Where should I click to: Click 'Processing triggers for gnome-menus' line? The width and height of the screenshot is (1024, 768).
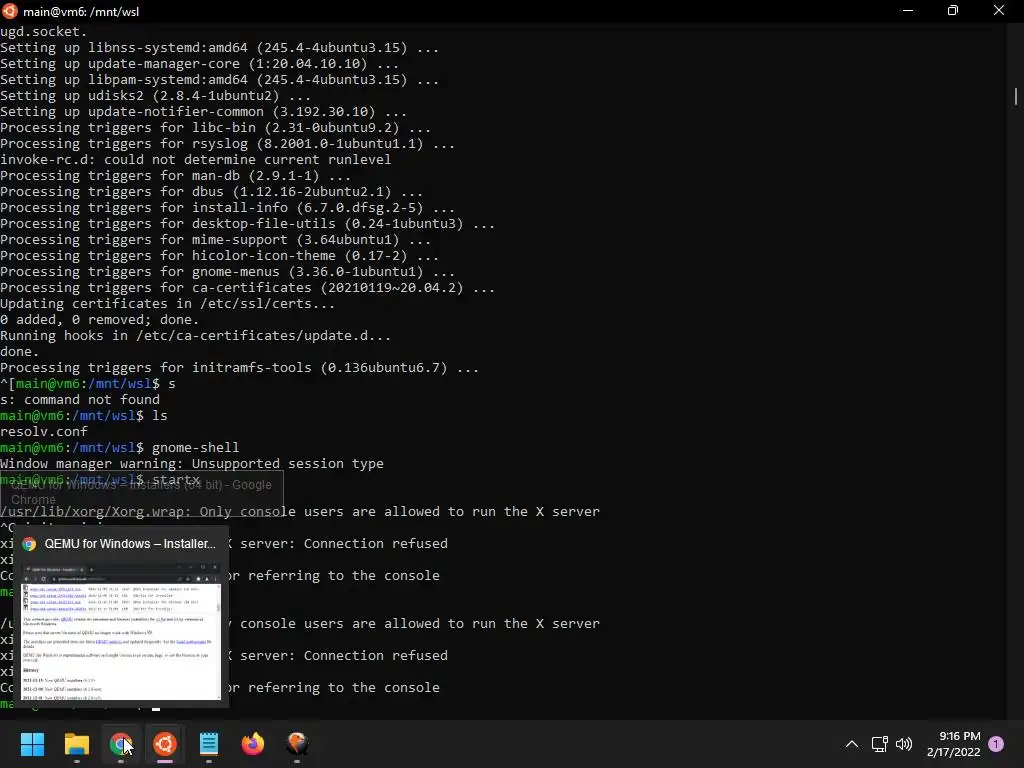point(227,272)
